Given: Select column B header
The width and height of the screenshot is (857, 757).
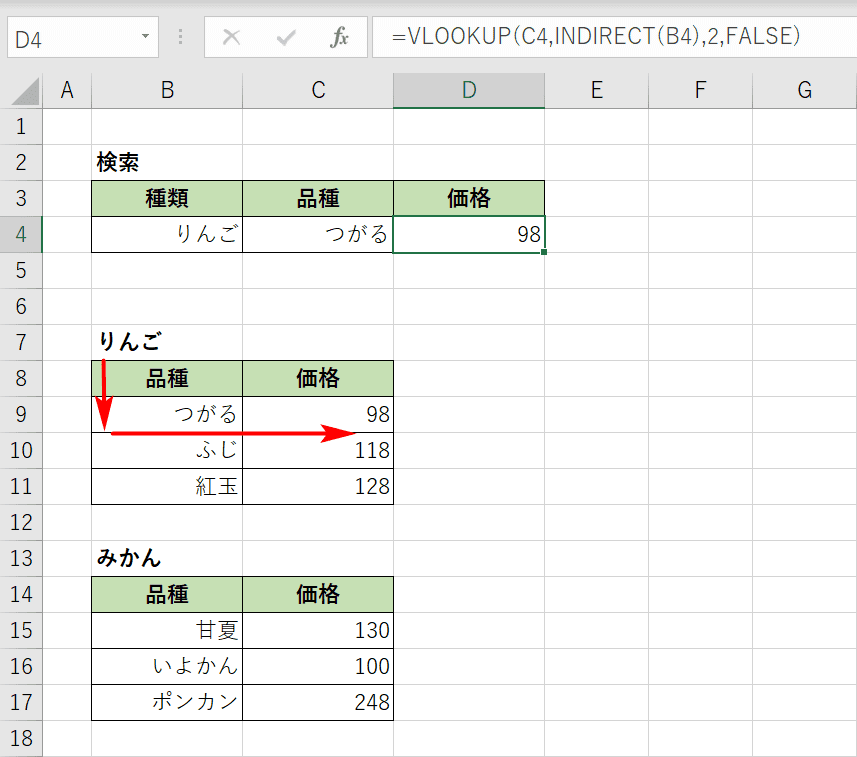Looking at the screenshot, I should coord(167,90).
